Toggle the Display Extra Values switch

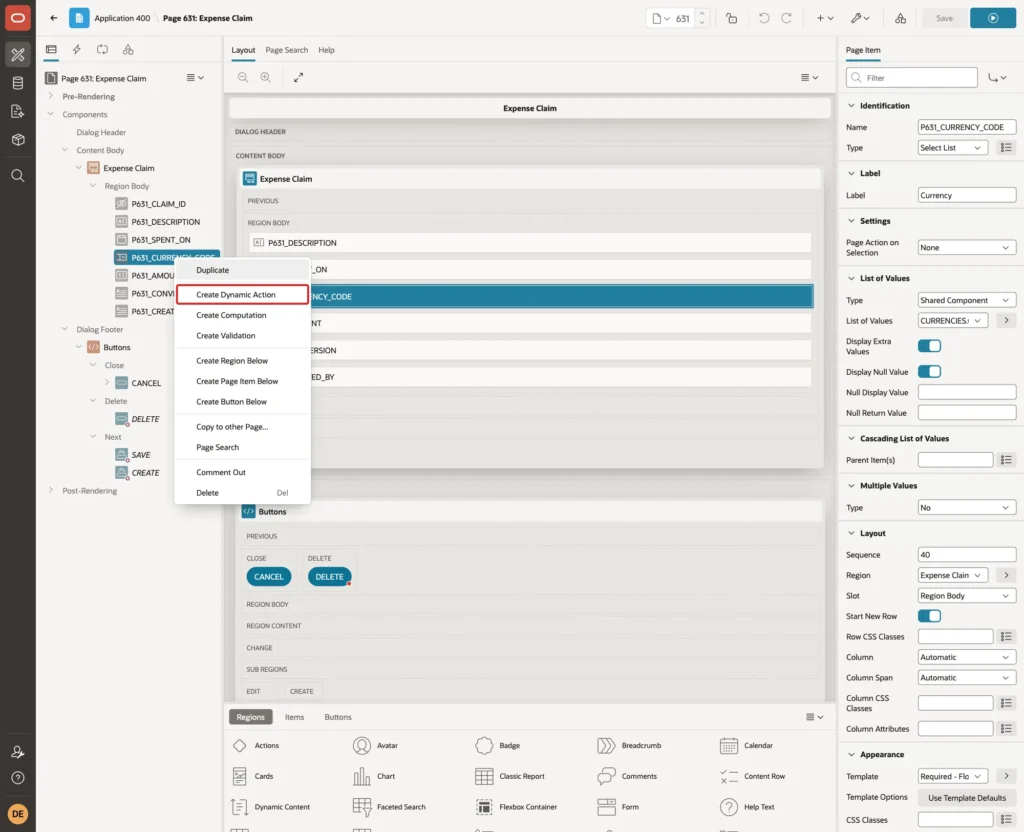[x=929, y=346]
